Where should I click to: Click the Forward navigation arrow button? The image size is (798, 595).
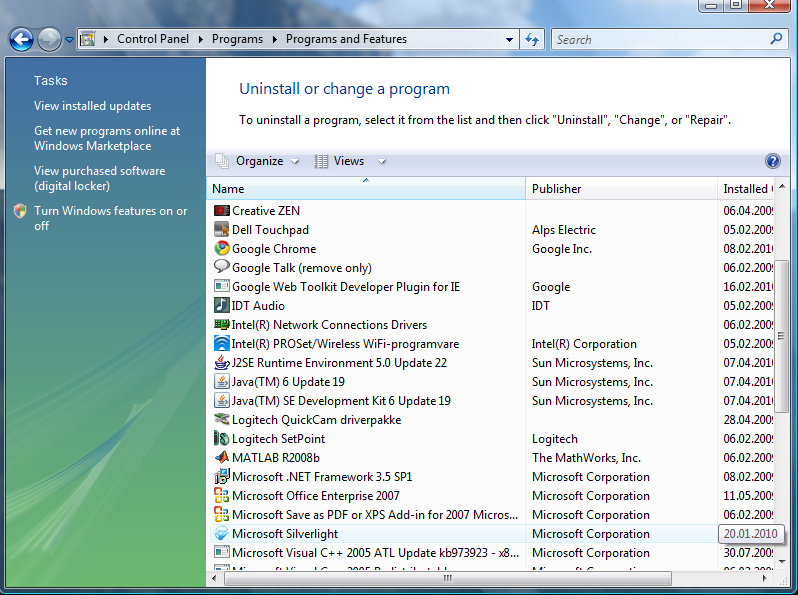coord(49,39)
